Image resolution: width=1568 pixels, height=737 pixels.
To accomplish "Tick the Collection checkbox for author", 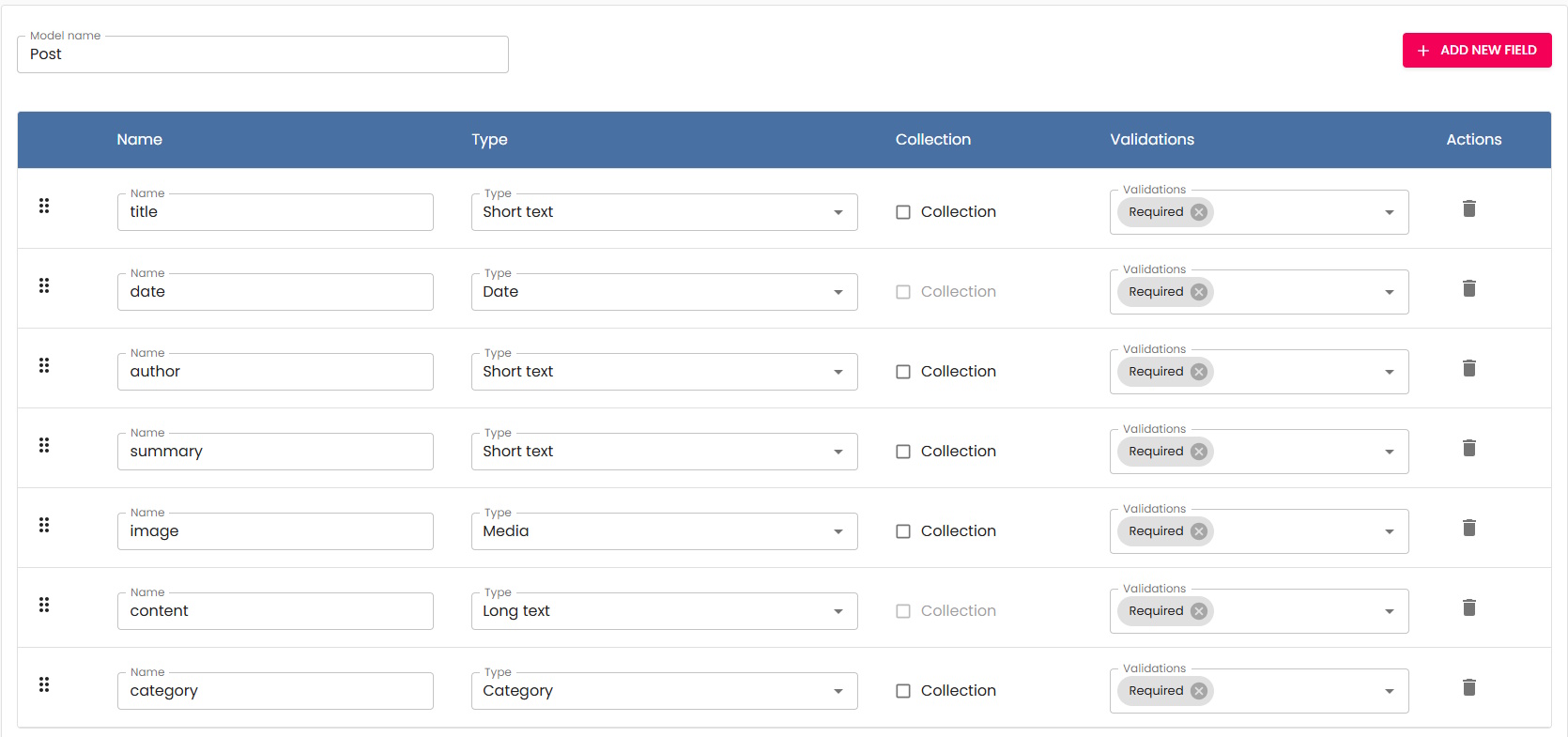I will point(903,372).
